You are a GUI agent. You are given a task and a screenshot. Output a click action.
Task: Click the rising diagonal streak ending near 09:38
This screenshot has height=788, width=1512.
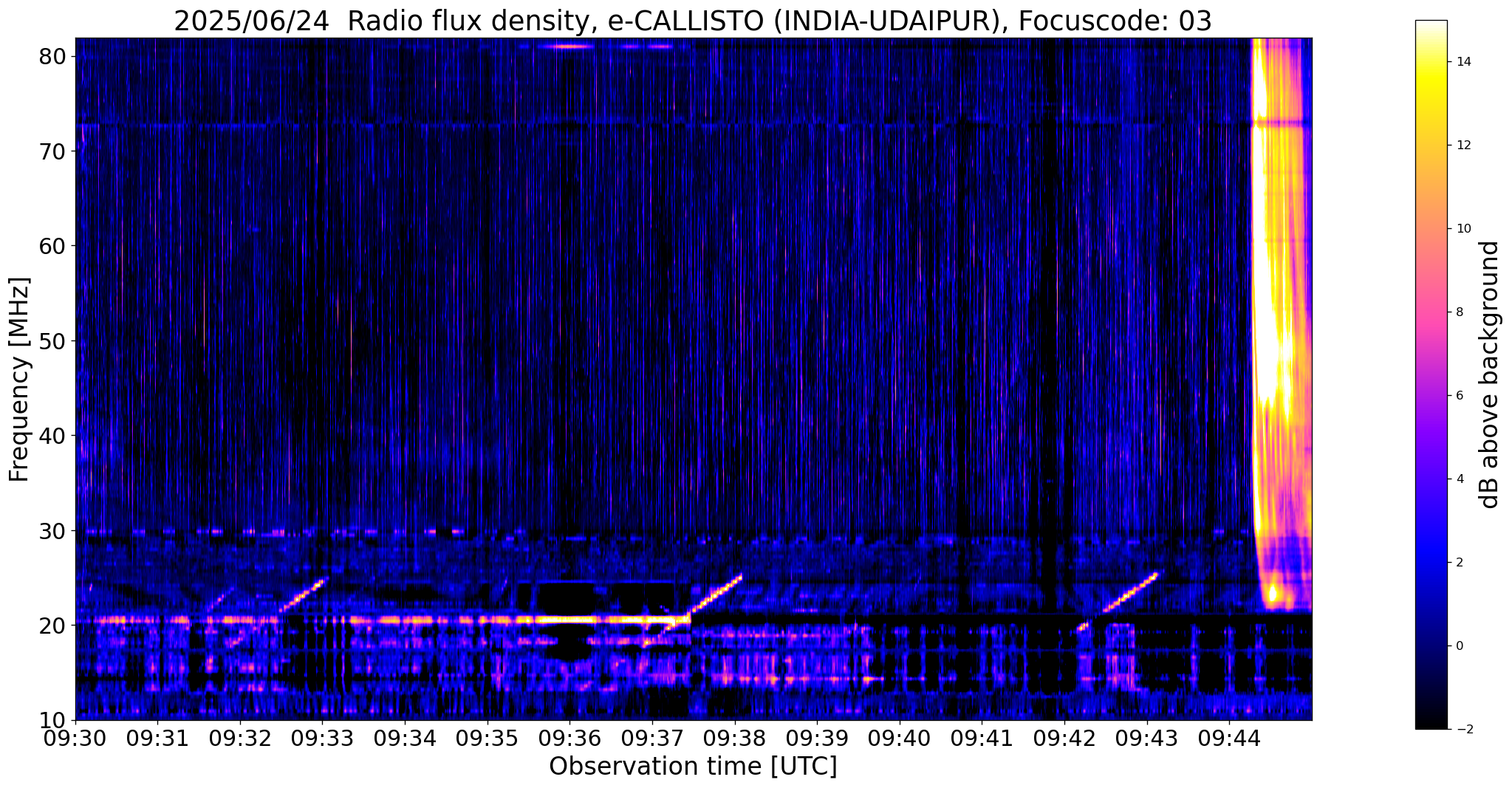pyautogui.click(x=714, y=595)
